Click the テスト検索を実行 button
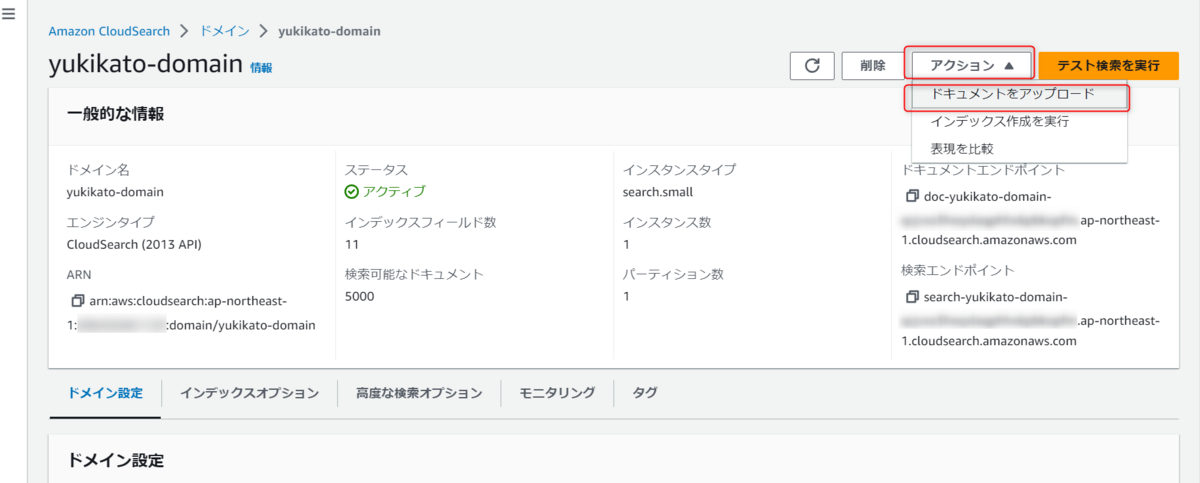 pos(1109,65)
